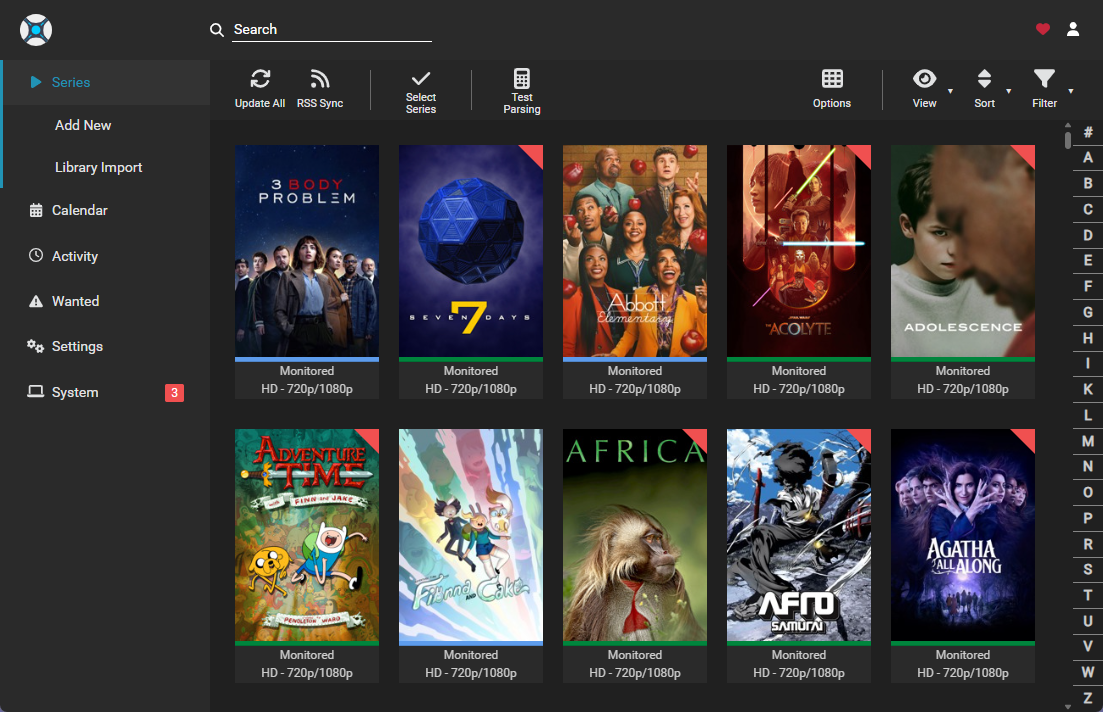1103x712 pixels.
Task: Jump to # in index bar
Action: pyautogui.click(x=1088, y=132)
